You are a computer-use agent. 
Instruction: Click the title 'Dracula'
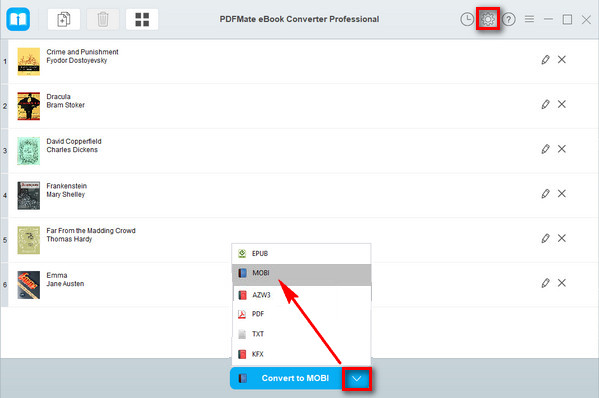tap(58, 97)
